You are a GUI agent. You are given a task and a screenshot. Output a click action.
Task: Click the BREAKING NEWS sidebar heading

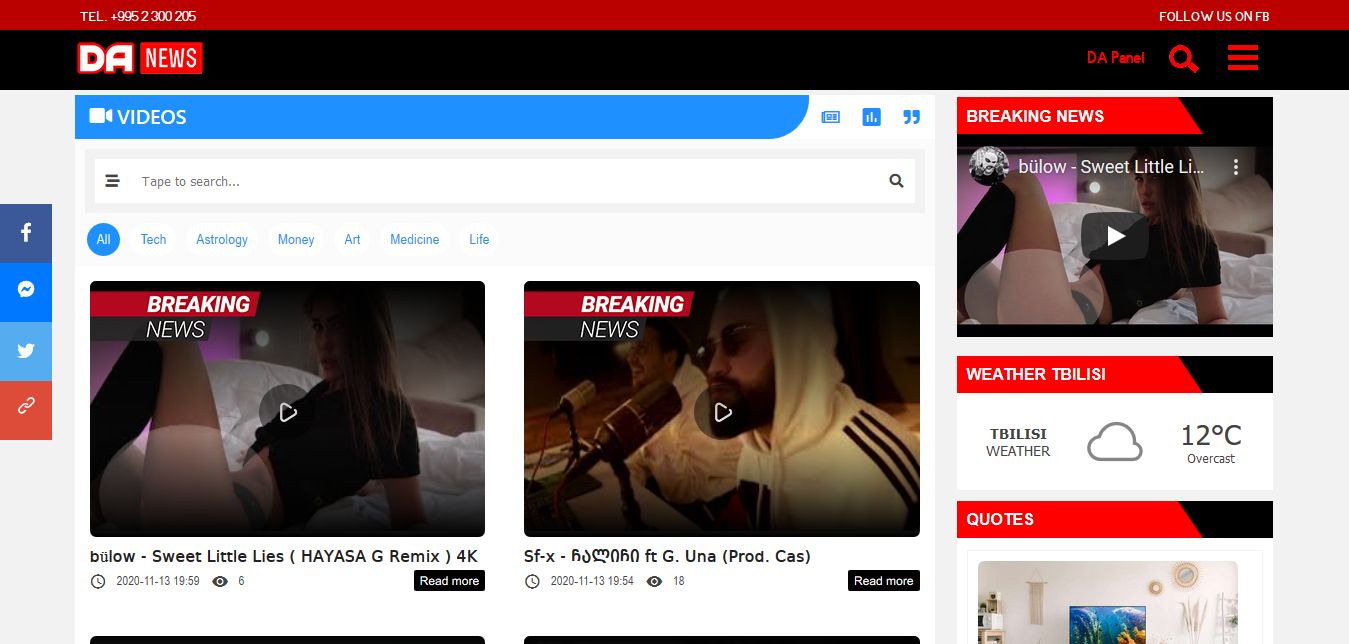pyautogui.click(x=1035, y=116)
